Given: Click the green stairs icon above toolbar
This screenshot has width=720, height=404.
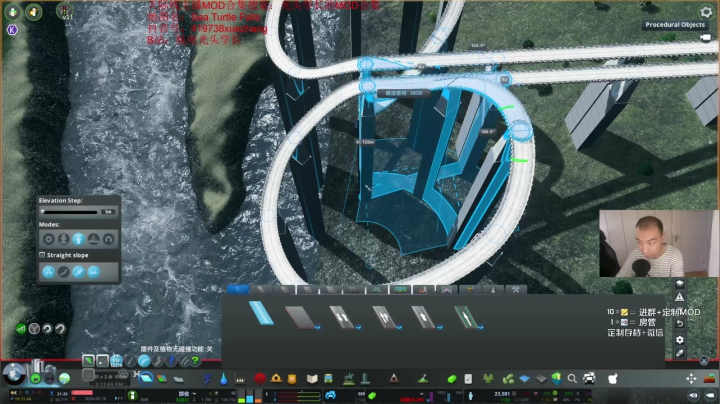Looking at the screenshot, I should point(21,329).
